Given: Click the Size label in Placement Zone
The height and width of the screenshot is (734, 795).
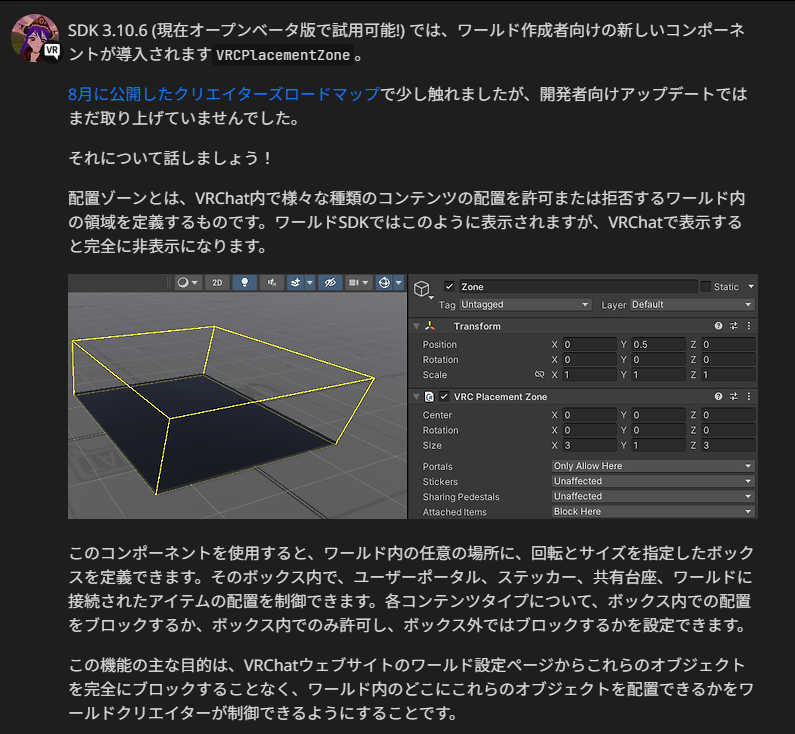Looking at the screenshot, I should [432, 445].
